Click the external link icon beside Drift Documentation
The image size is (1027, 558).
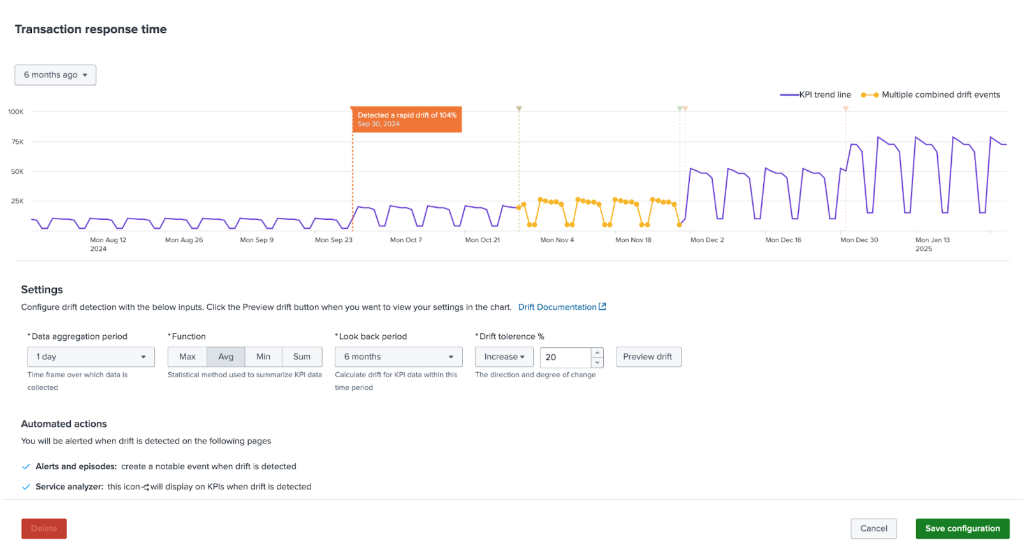tap(602, 307)
